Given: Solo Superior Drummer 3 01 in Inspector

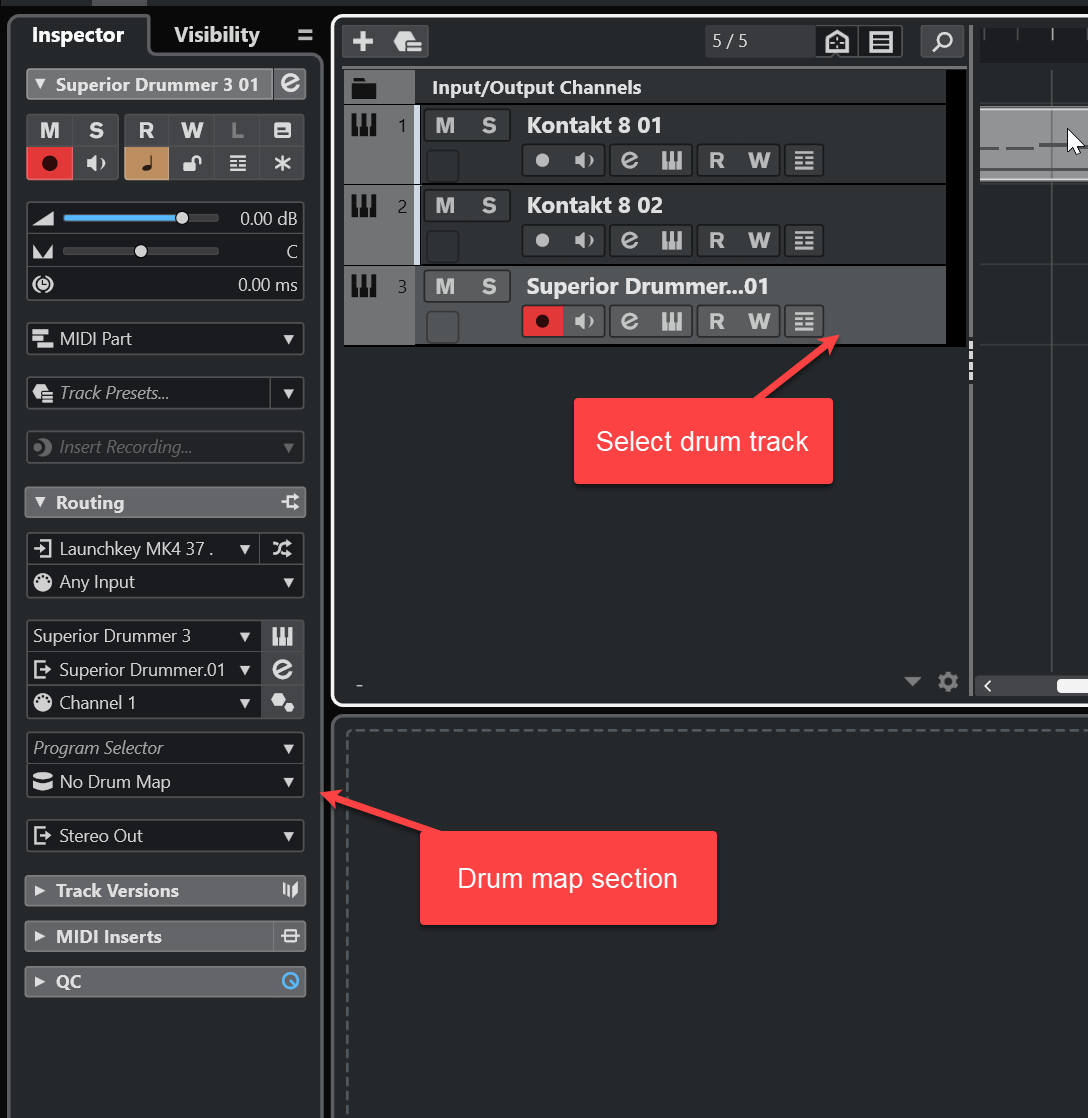Looking at the screenshot, I should point(96,130).
